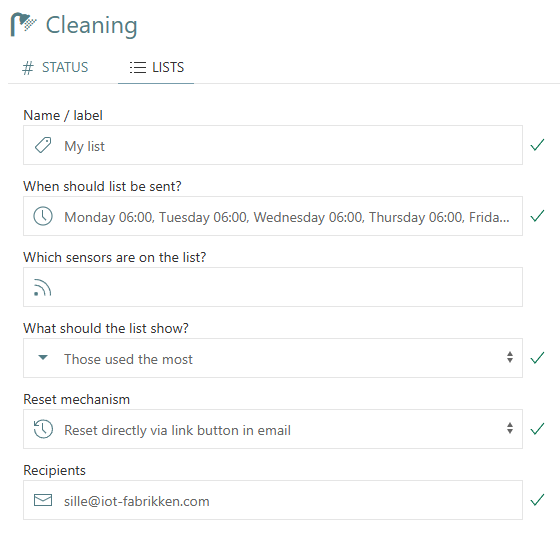Image resolution: width=560 pixels, height=540 pixels.
Task: Click up-down arrows on Reset mechanism select
Action: (510, 428)
